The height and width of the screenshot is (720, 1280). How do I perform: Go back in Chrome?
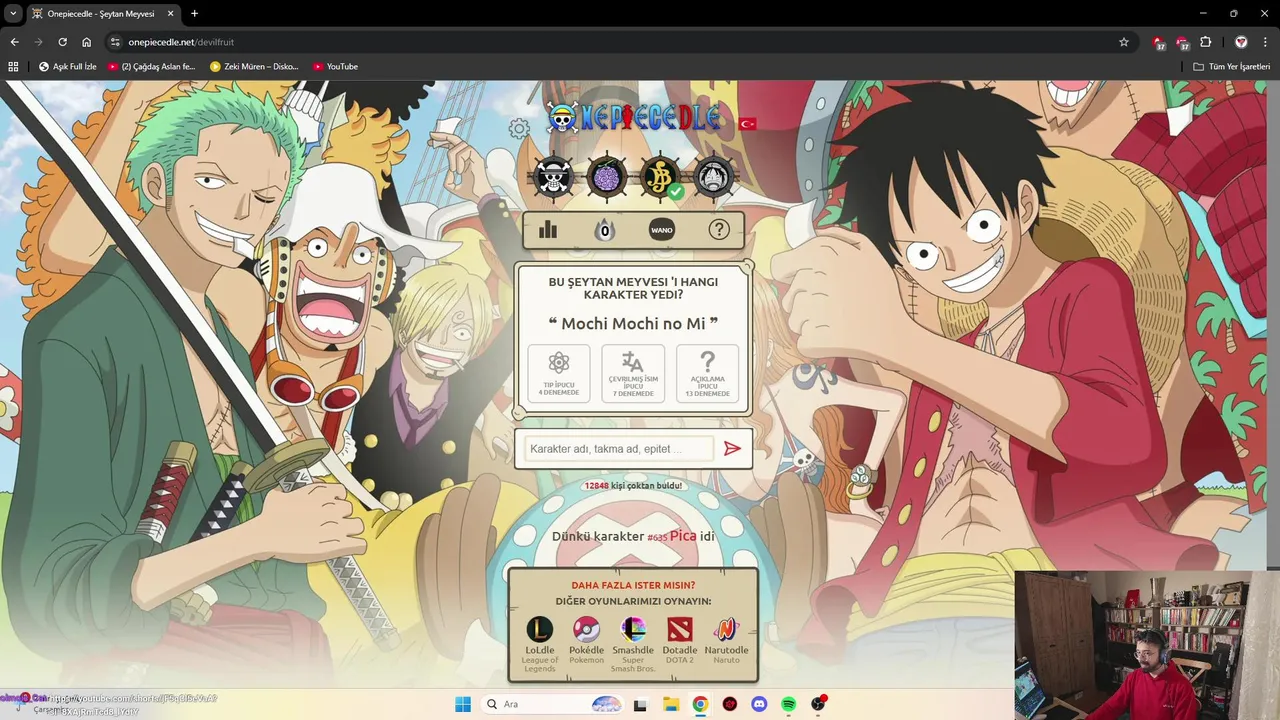[x=14, y=42]
